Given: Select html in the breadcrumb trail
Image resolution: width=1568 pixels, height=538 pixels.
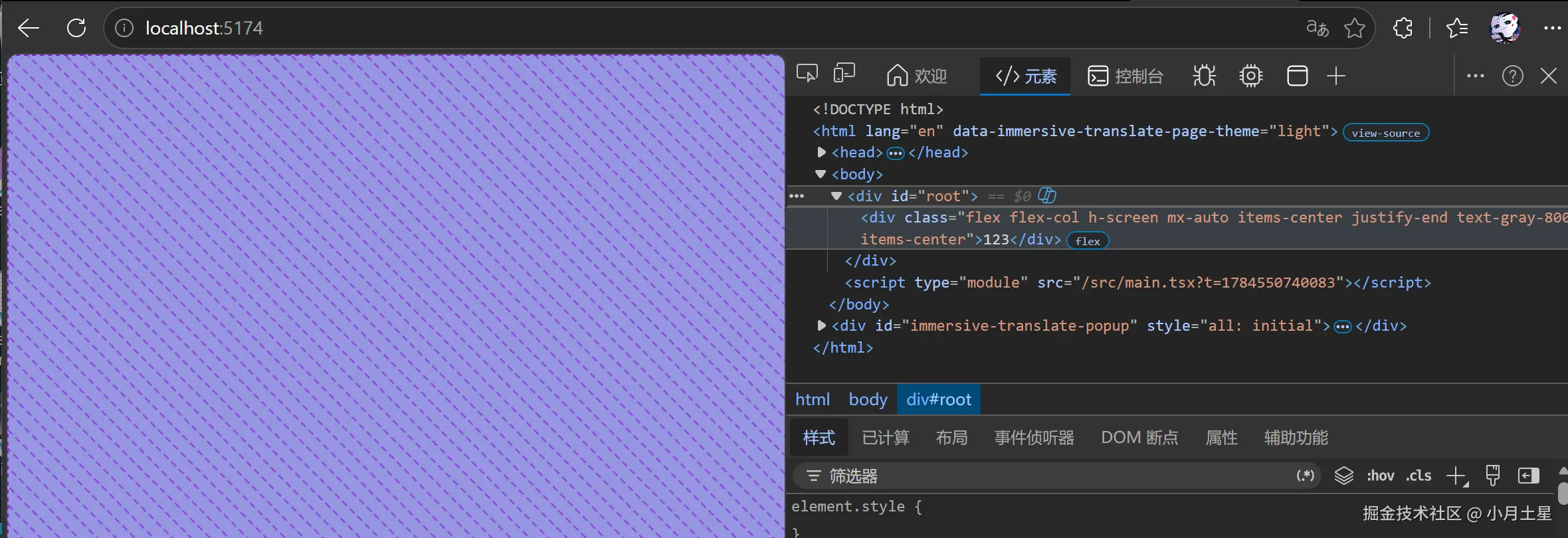Looking at the screenshot, I should 813,399.
